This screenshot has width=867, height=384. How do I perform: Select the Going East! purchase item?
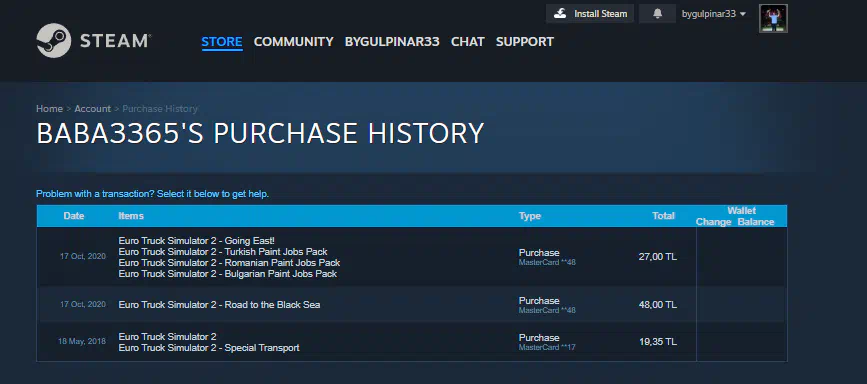(196, 241)
